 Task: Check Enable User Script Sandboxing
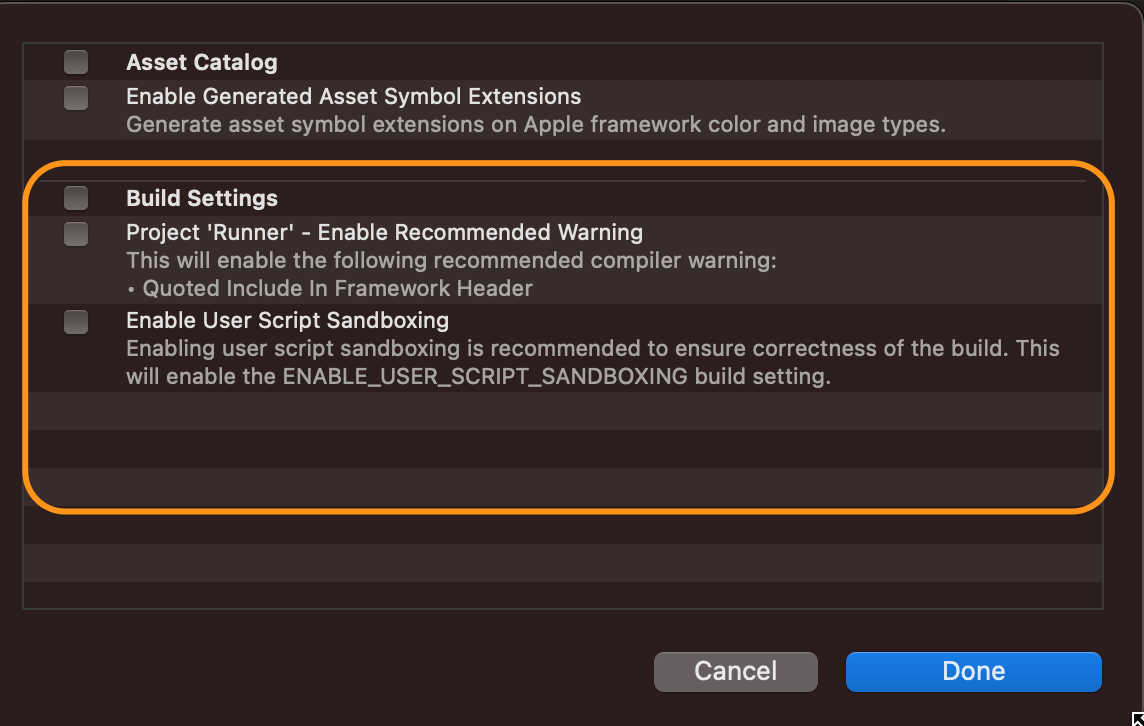75,321
